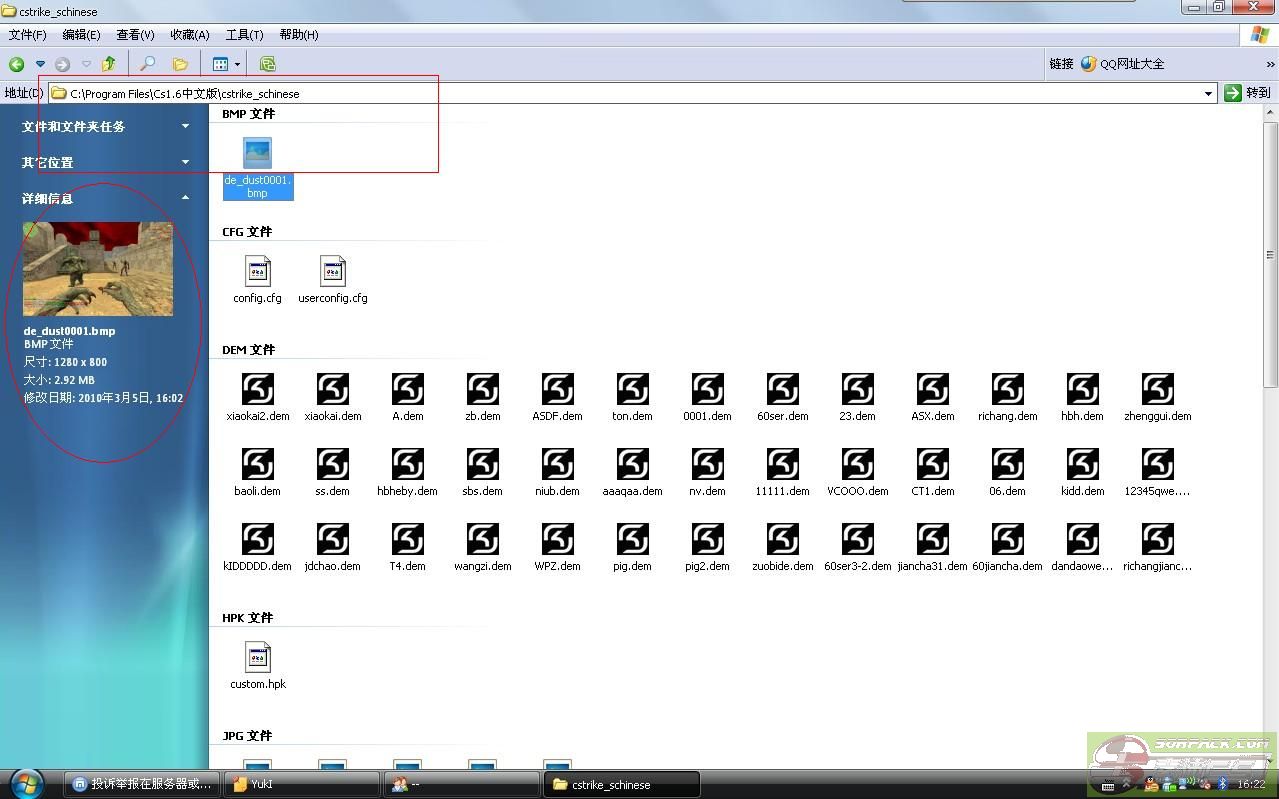1279x799 pixels.
Task: Open the 查看(V) menu
Action: click(x=135, y=35)
